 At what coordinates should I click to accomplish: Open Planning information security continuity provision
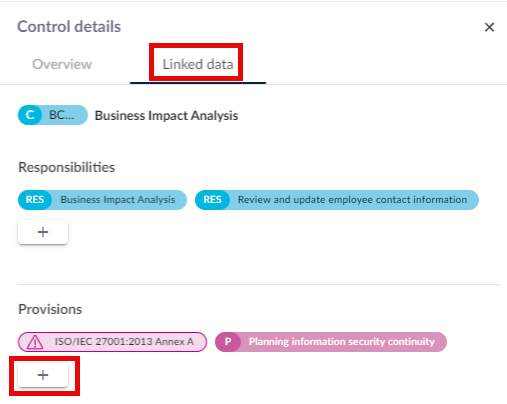pyautogui.click(x=342, y=342)
